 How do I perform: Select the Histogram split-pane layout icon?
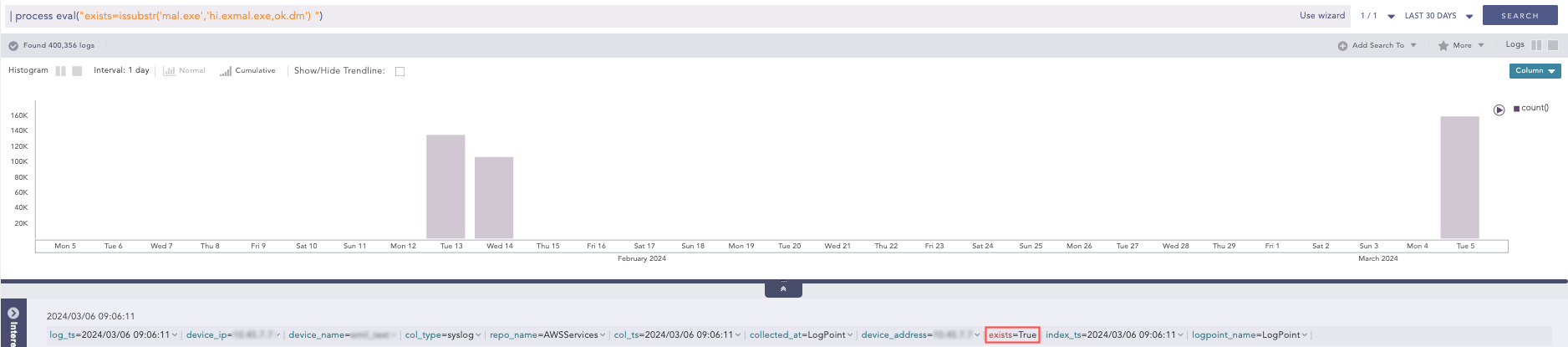tap(60, 71)
